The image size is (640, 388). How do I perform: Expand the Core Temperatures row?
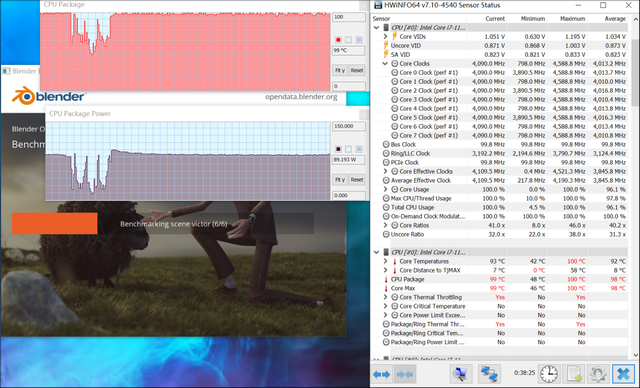click(x=385, y=261)
